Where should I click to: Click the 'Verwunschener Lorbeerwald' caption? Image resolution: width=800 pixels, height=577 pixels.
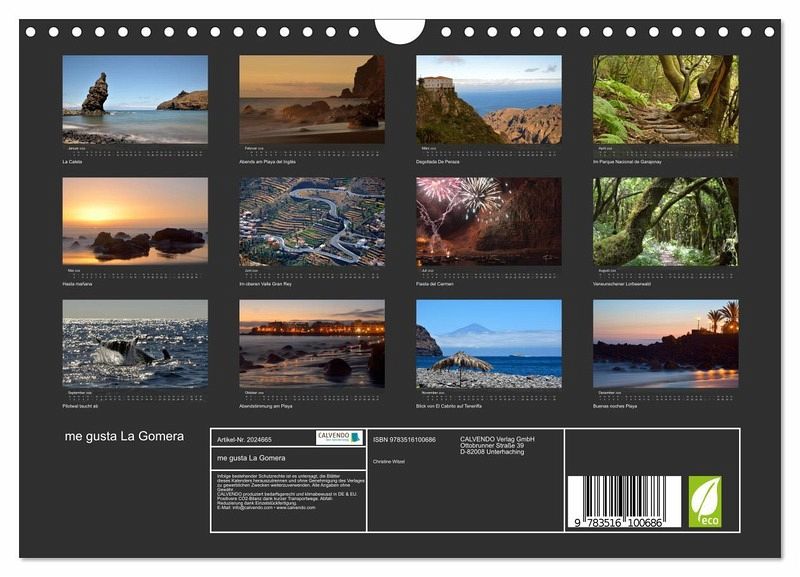(621, 284)
